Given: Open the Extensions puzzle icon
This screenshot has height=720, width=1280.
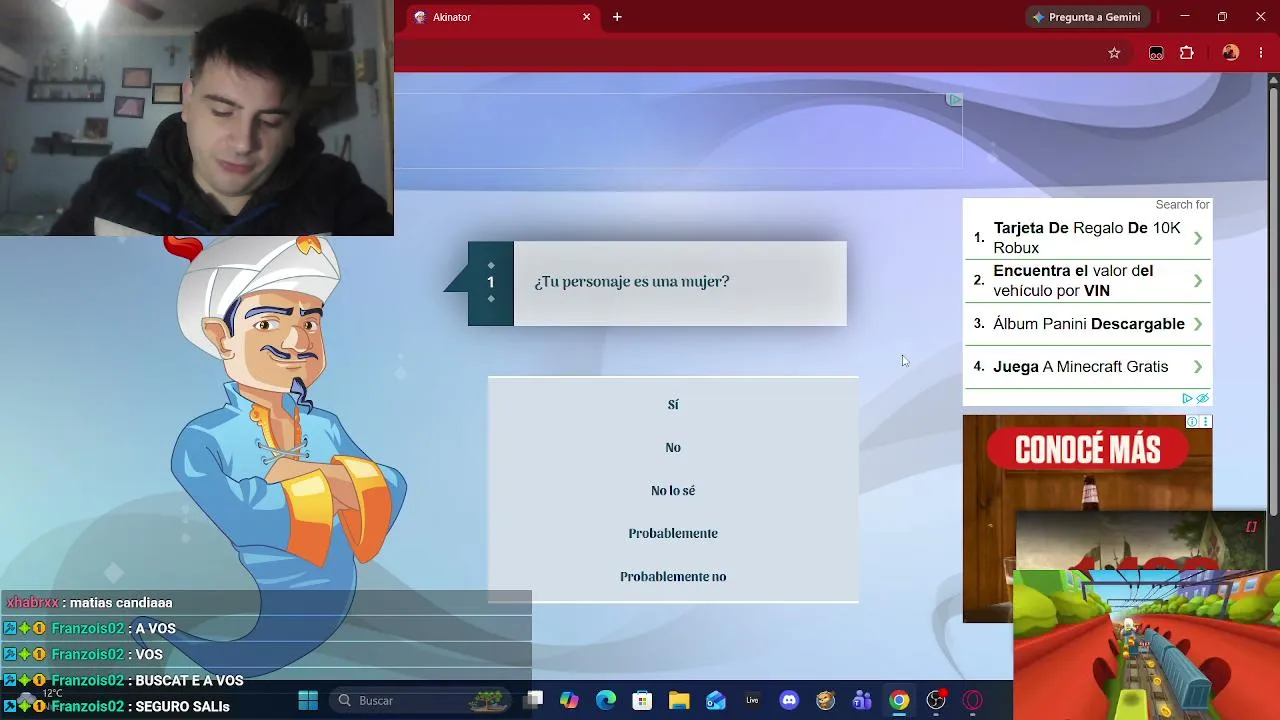Looking at the screenshot, I should (1187, 53).
